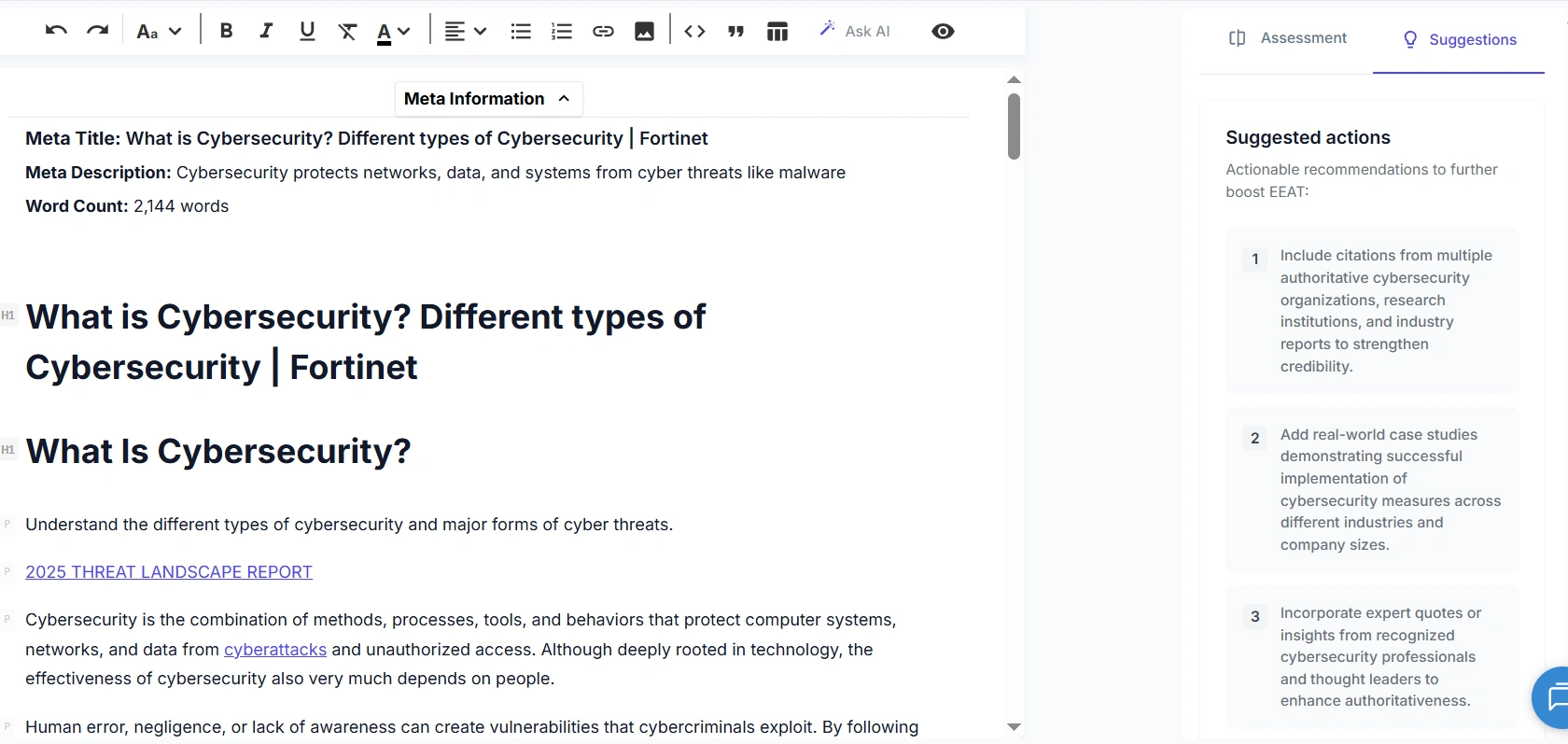This screenshot has height=744, width=1568.
Task: Click the paragraph starting "Human error, negligence"
Action: point(472,727)
